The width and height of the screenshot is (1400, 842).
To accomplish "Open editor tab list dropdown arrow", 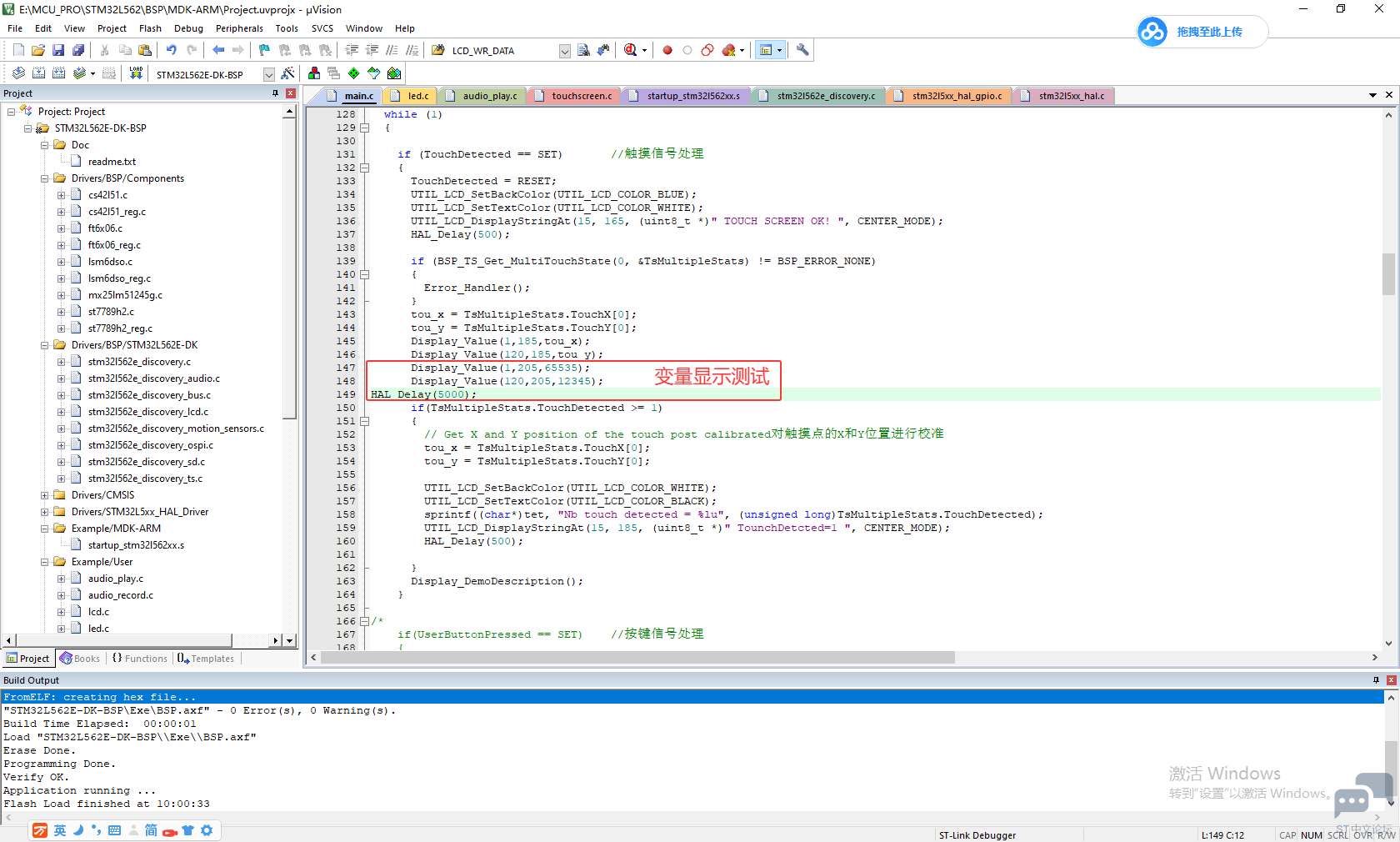I will 1372,95.
